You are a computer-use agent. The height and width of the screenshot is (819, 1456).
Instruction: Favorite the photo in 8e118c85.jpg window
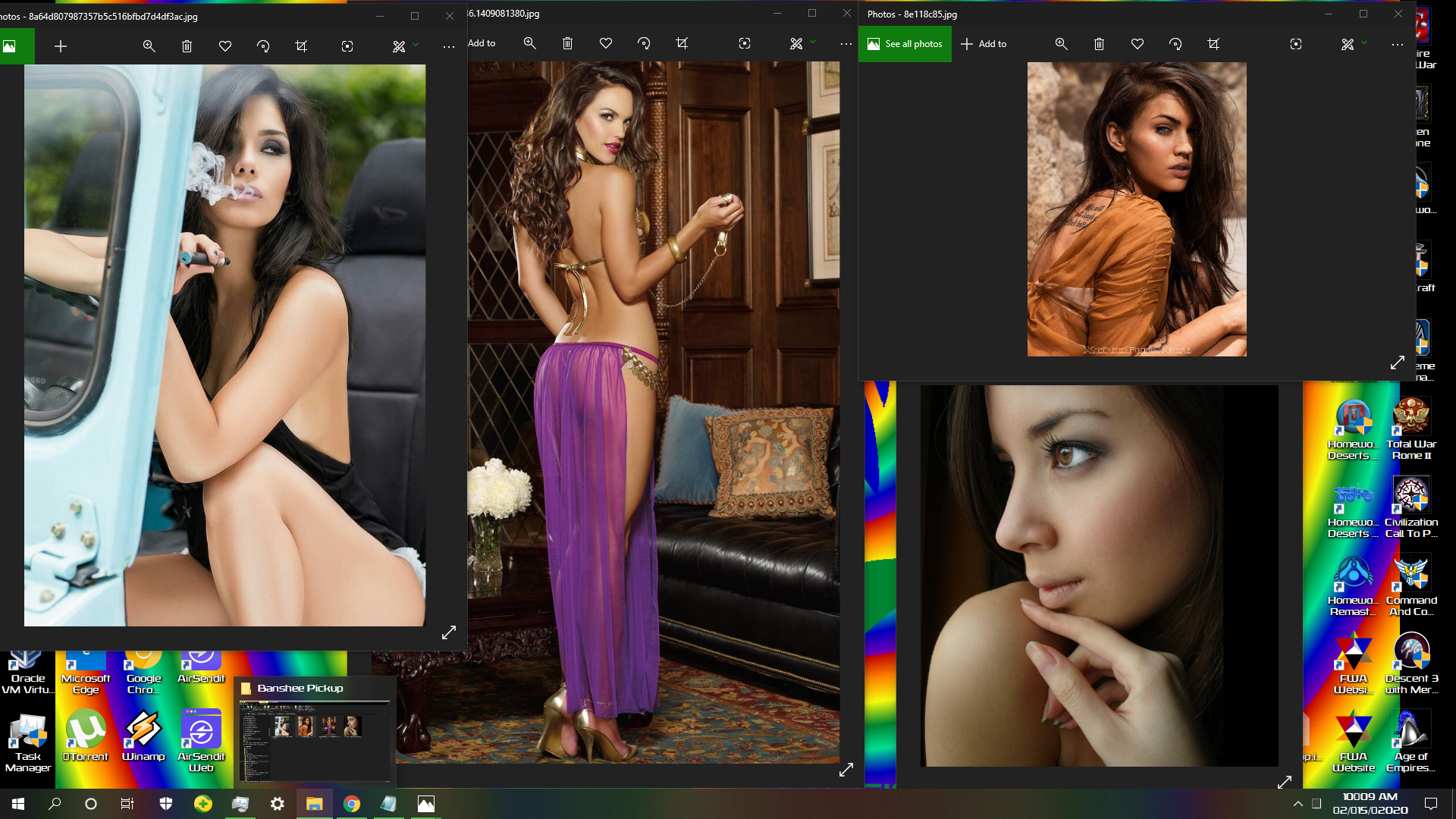1137,44
